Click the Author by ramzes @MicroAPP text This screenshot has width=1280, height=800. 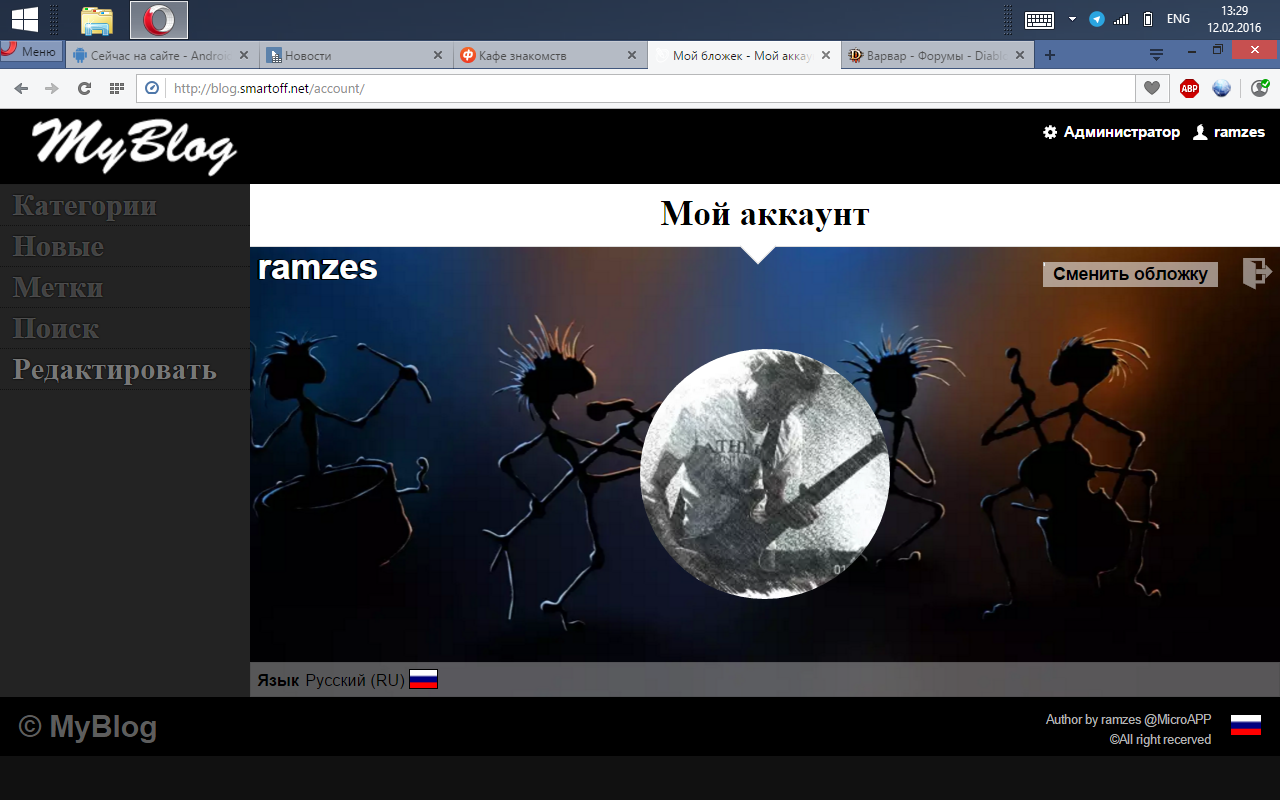1128,719
